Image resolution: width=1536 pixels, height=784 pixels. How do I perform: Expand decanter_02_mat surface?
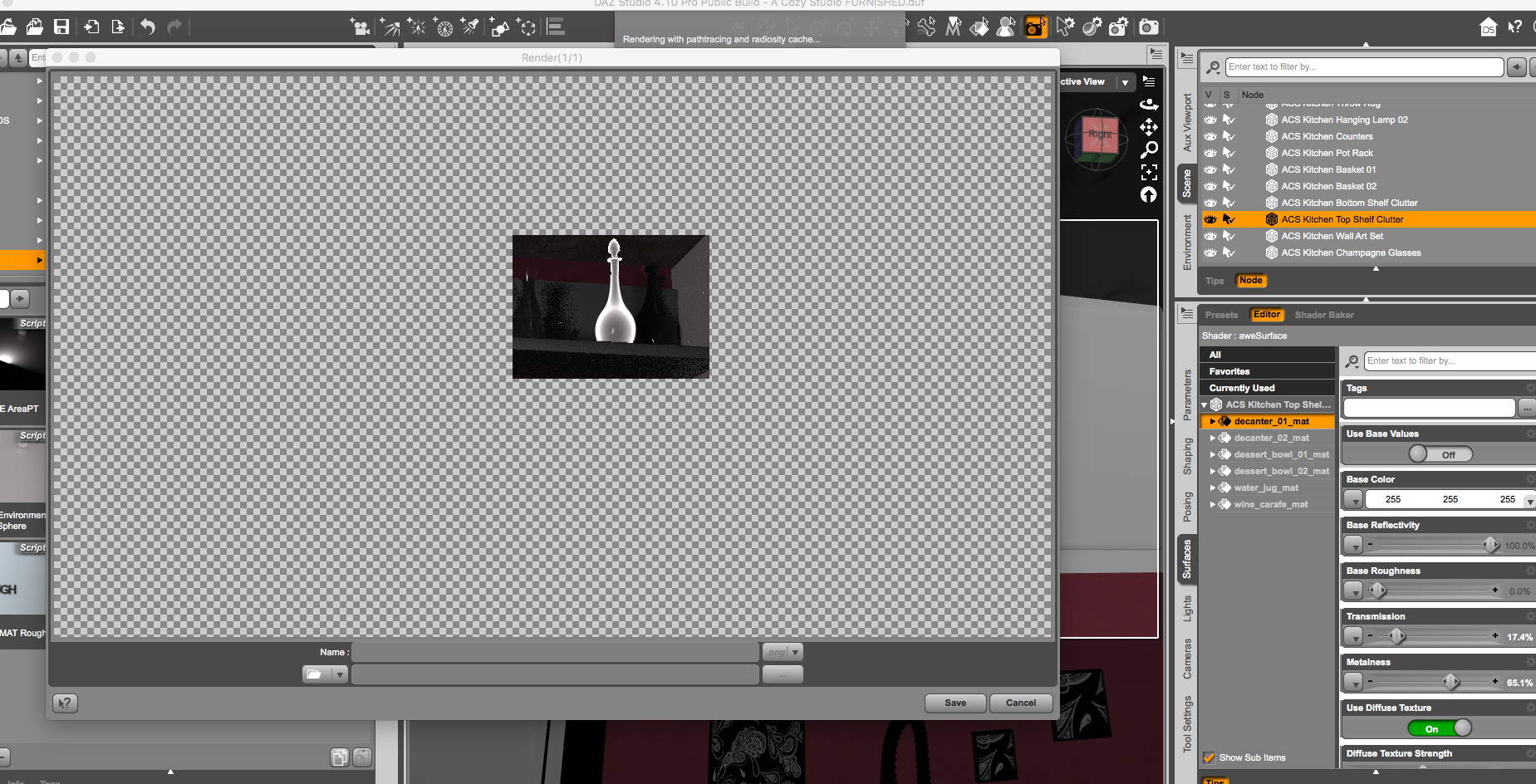click(x=1213, y=438)
